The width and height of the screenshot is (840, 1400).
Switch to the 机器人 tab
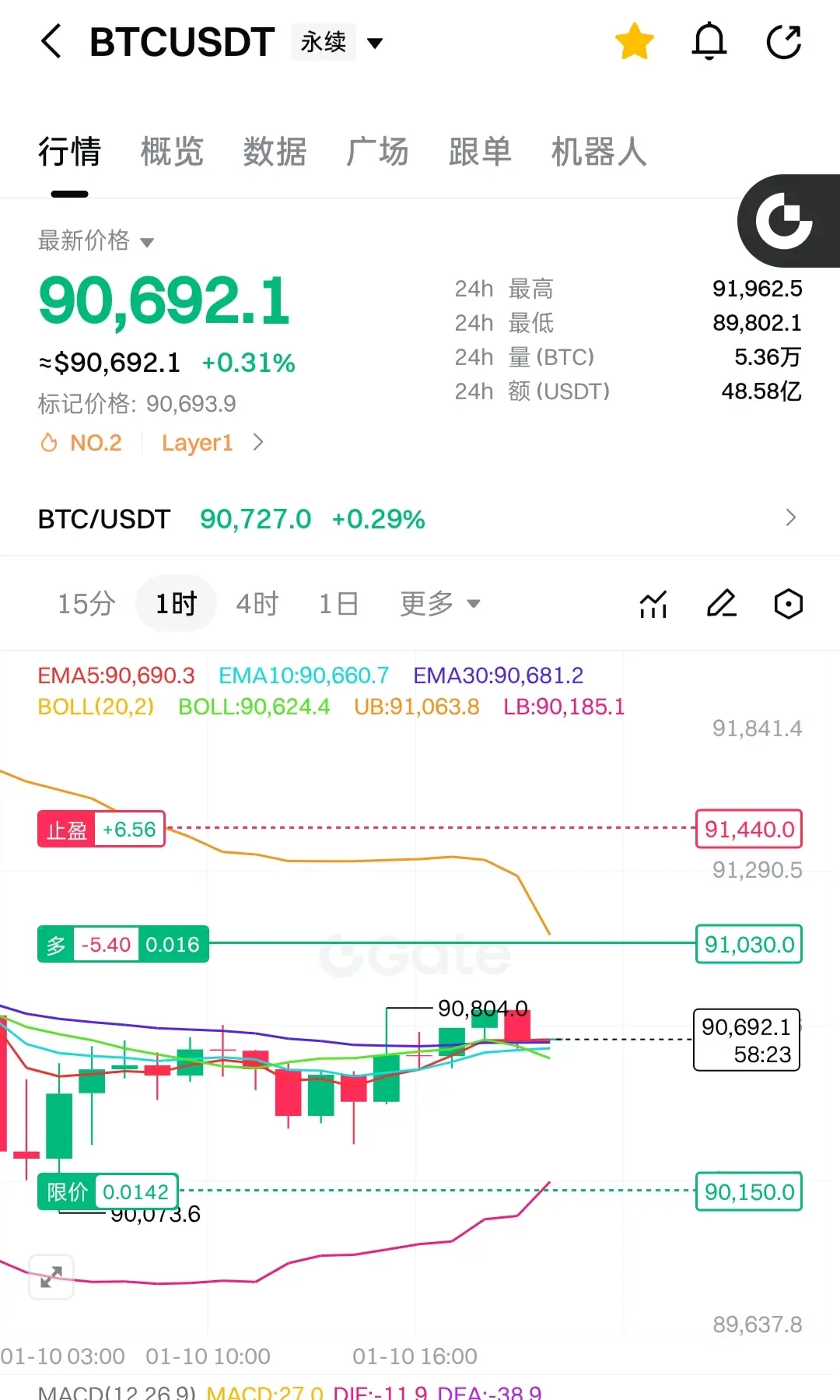599,152
